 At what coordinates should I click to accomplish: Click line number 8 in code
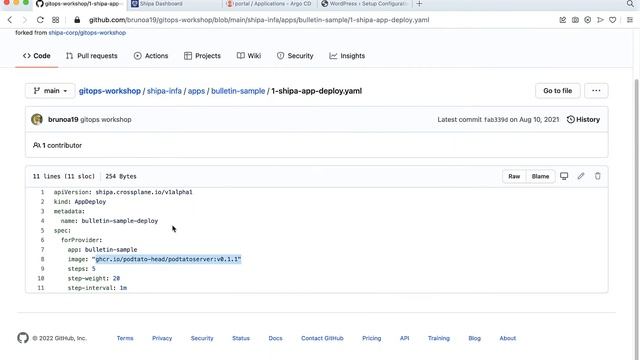click(42, 259)
